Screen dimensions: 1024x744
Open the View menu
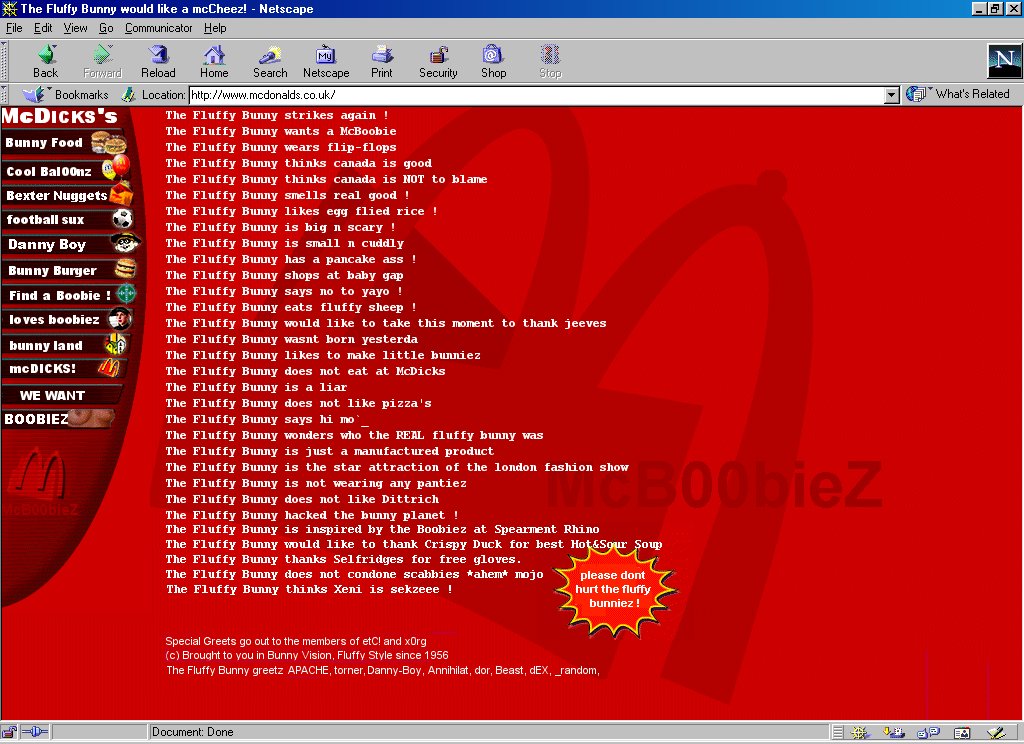click(x=75, y=28)
